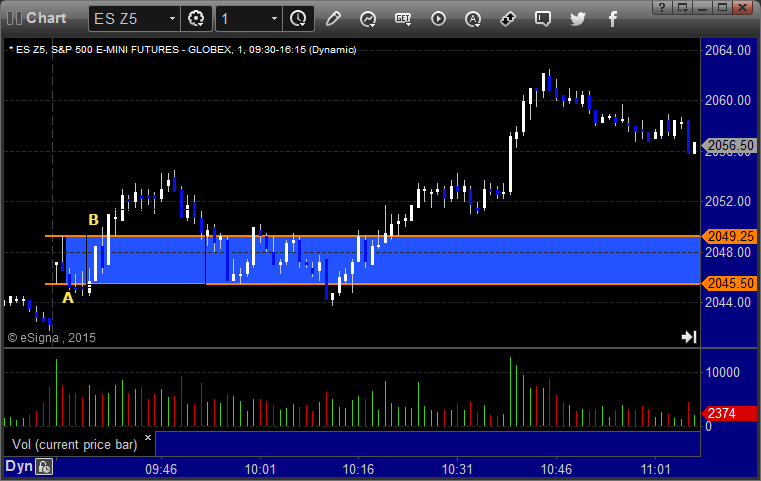The height and width of the screenshot is (481, 761).
Task: Open the symbol ES Z5 dropdown arrow
Action: pos(172,19)
